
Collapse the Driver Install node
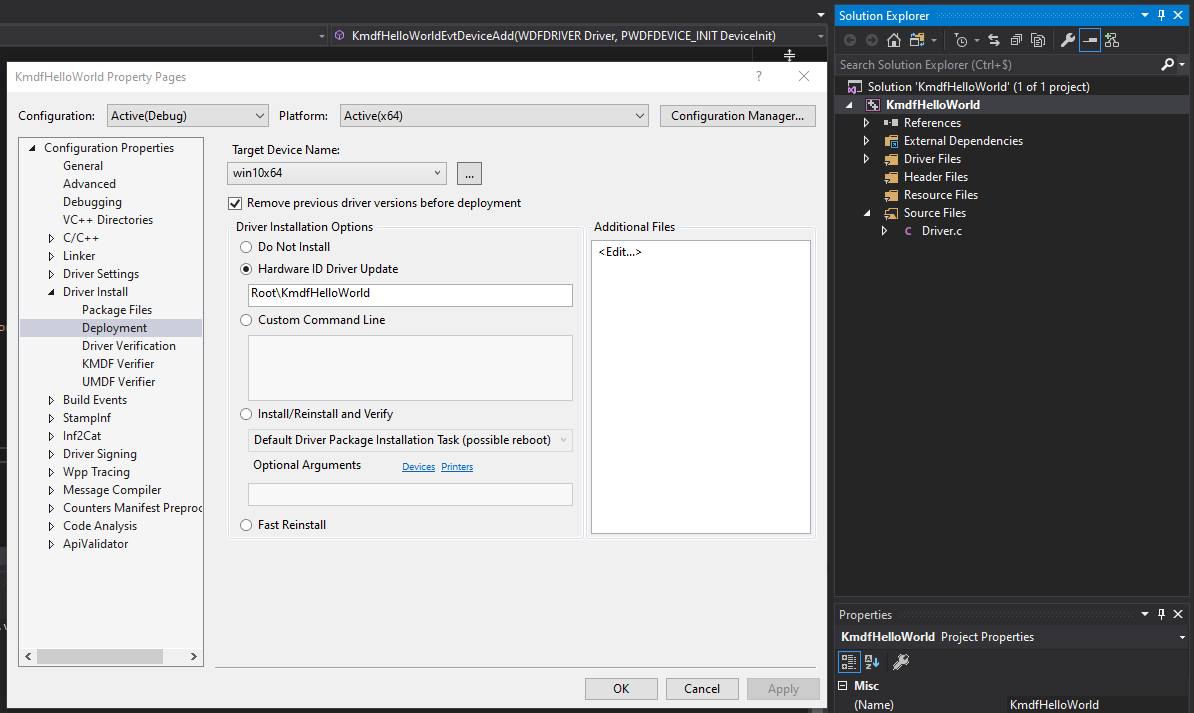coord(51,293)
